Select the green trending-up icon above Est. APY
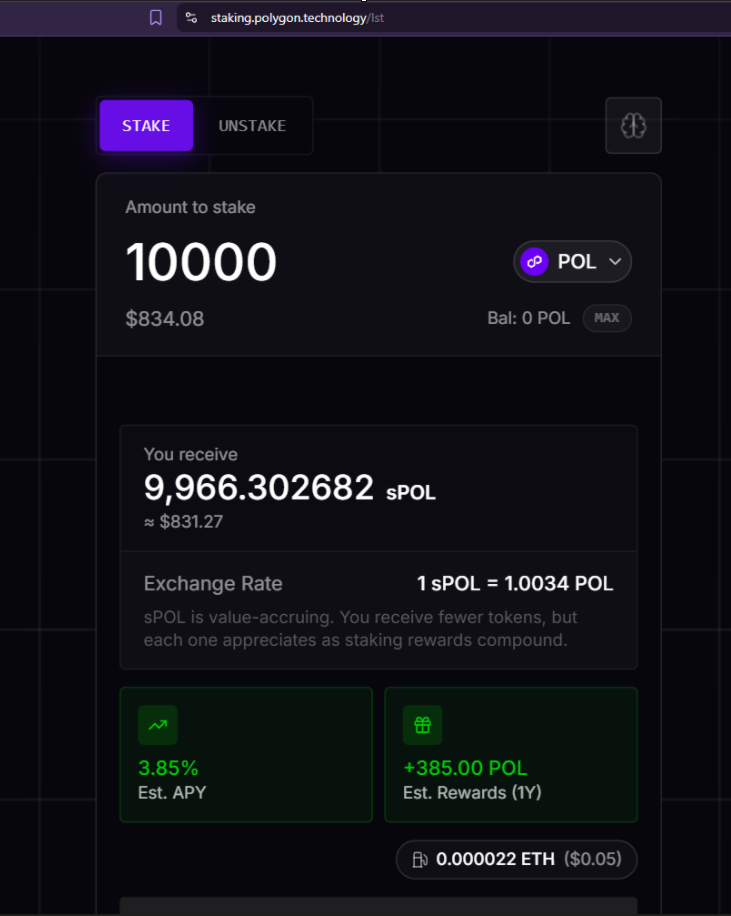Screen dimensions: 731x916 coord(157,725)
